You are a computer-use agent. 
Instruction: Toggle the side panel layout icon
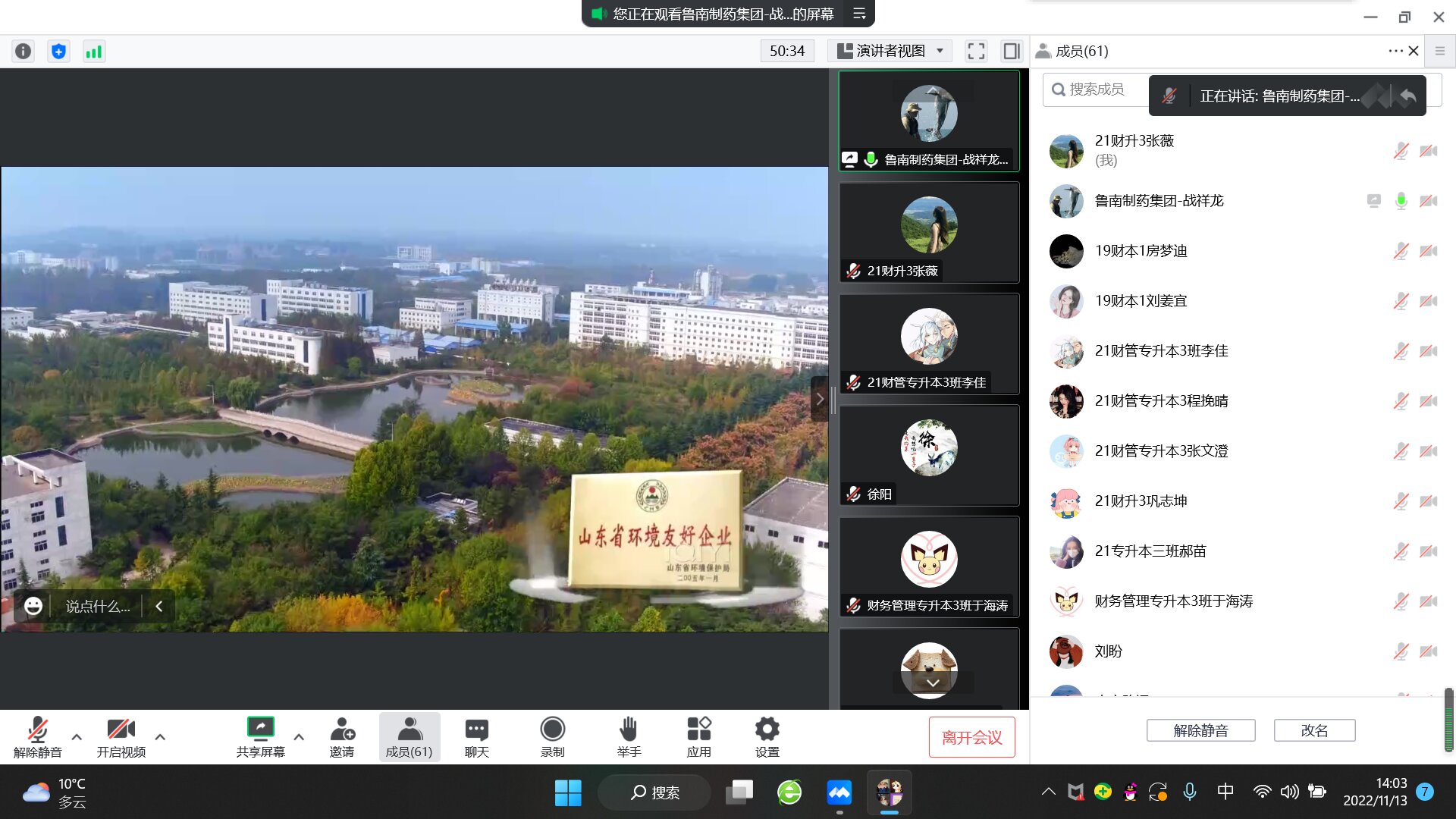tap(1011, 51)
